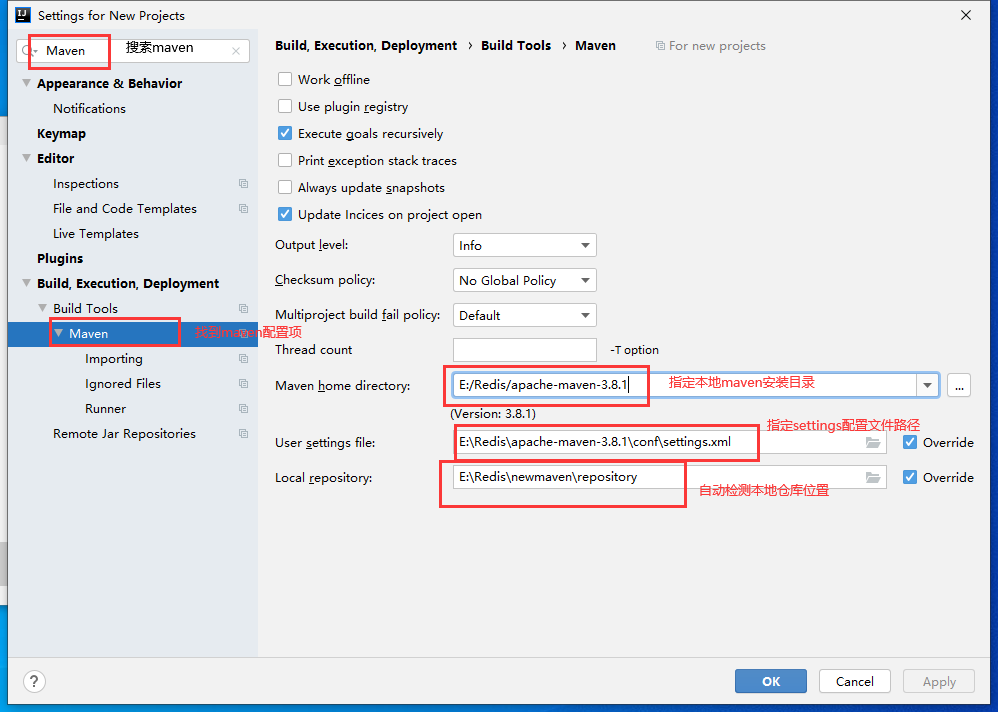Click project icon beside Importing

pos(243,359)
